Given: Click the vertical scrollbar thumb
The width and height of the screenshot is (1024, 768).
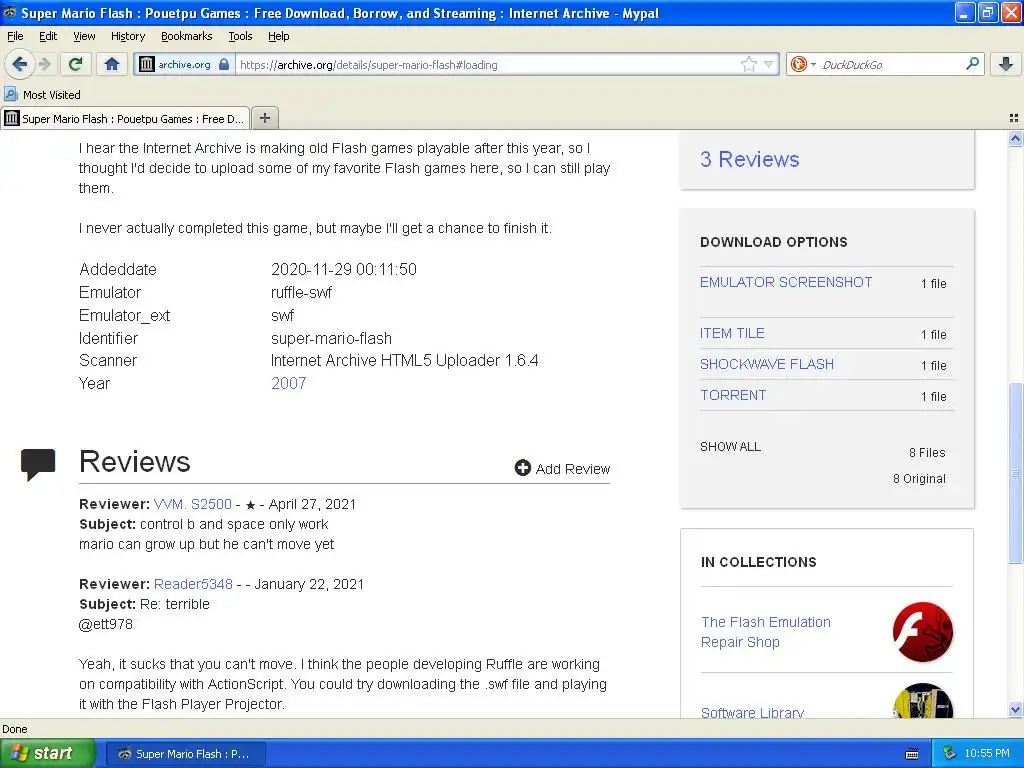Looking at the screenshot, I should (1015, 473).
